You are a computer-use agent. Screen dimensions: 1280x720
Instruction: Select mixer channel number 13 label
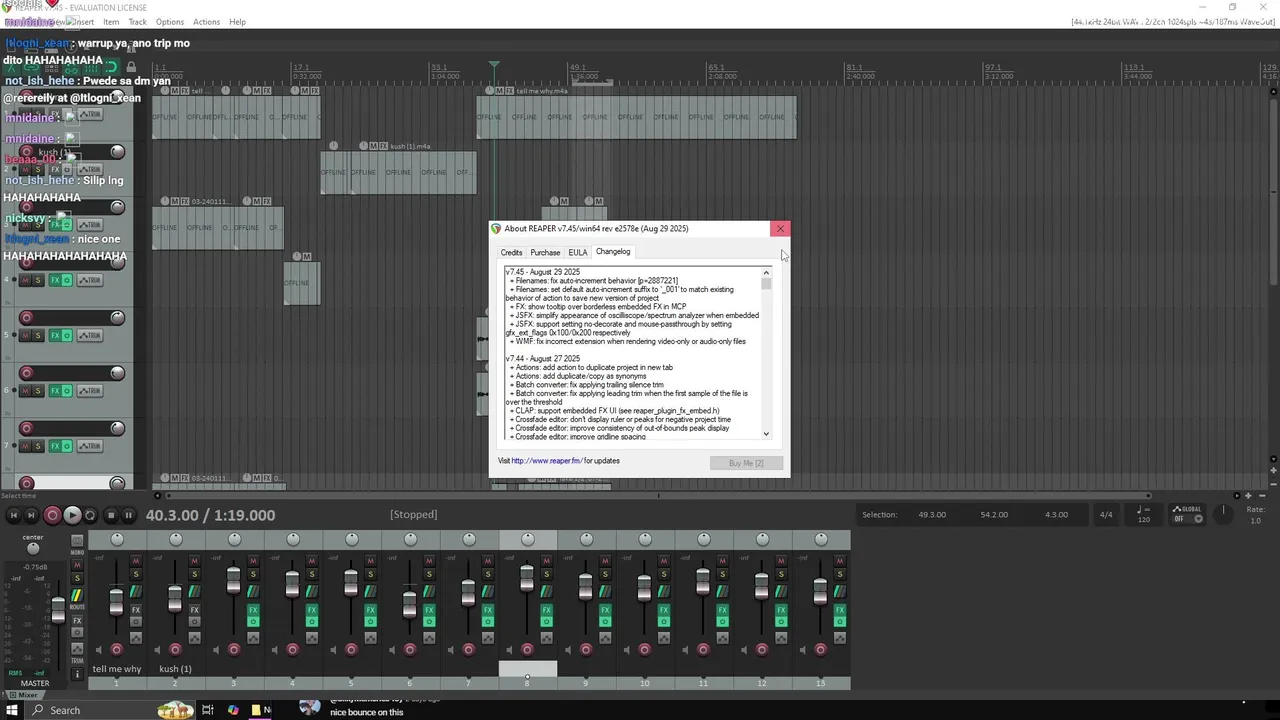pyautogui.click(x=821, y=683)
